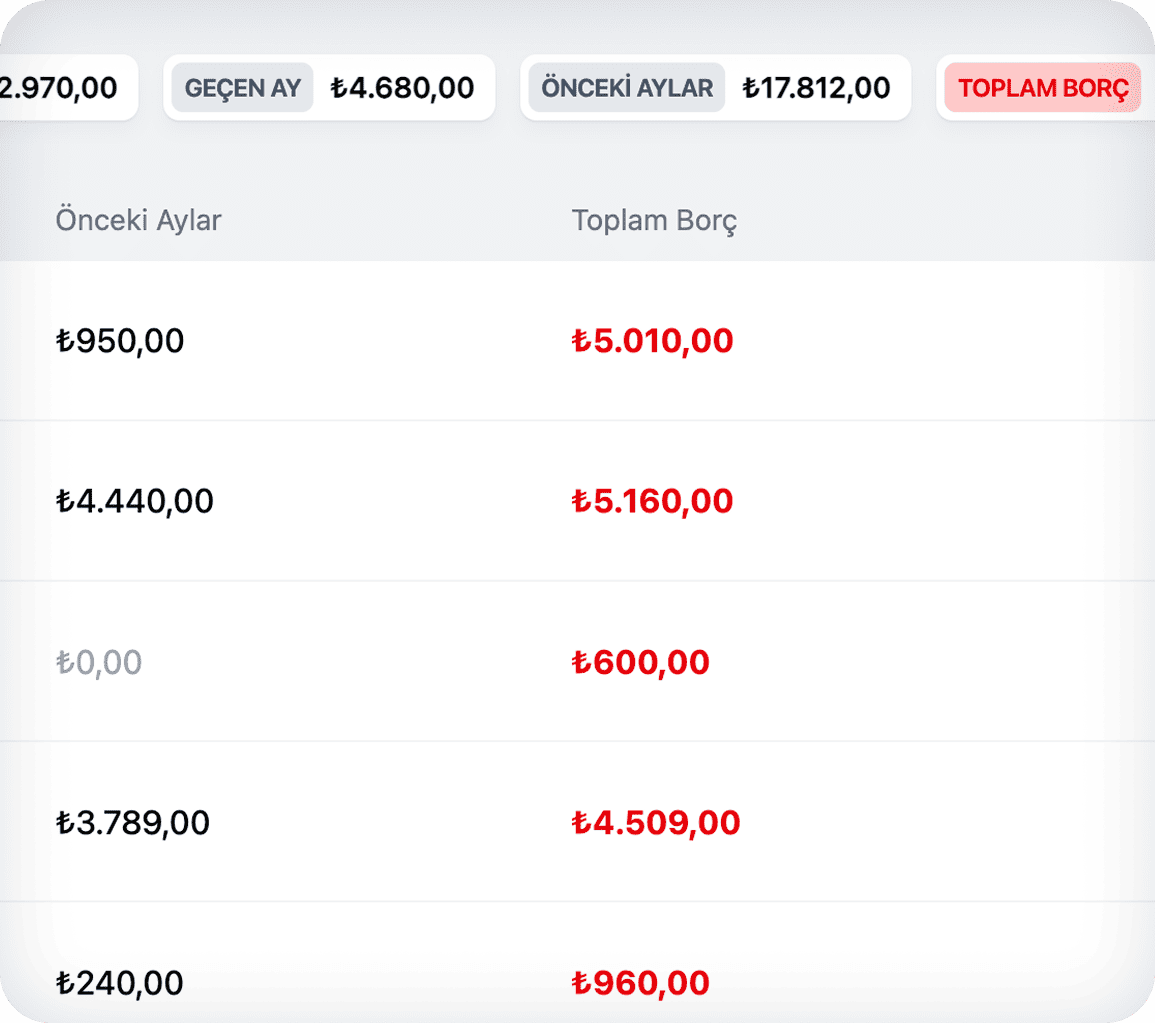Click the ₺4.680,00 summary amount
The width and height of the screenshot is (1155, 1023).
[402, 88]
